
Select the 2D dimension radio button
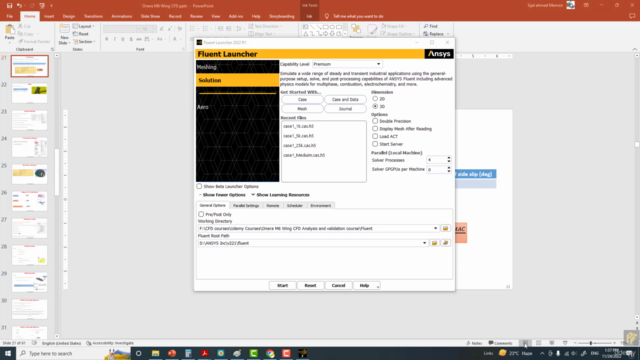coord(375,99)
